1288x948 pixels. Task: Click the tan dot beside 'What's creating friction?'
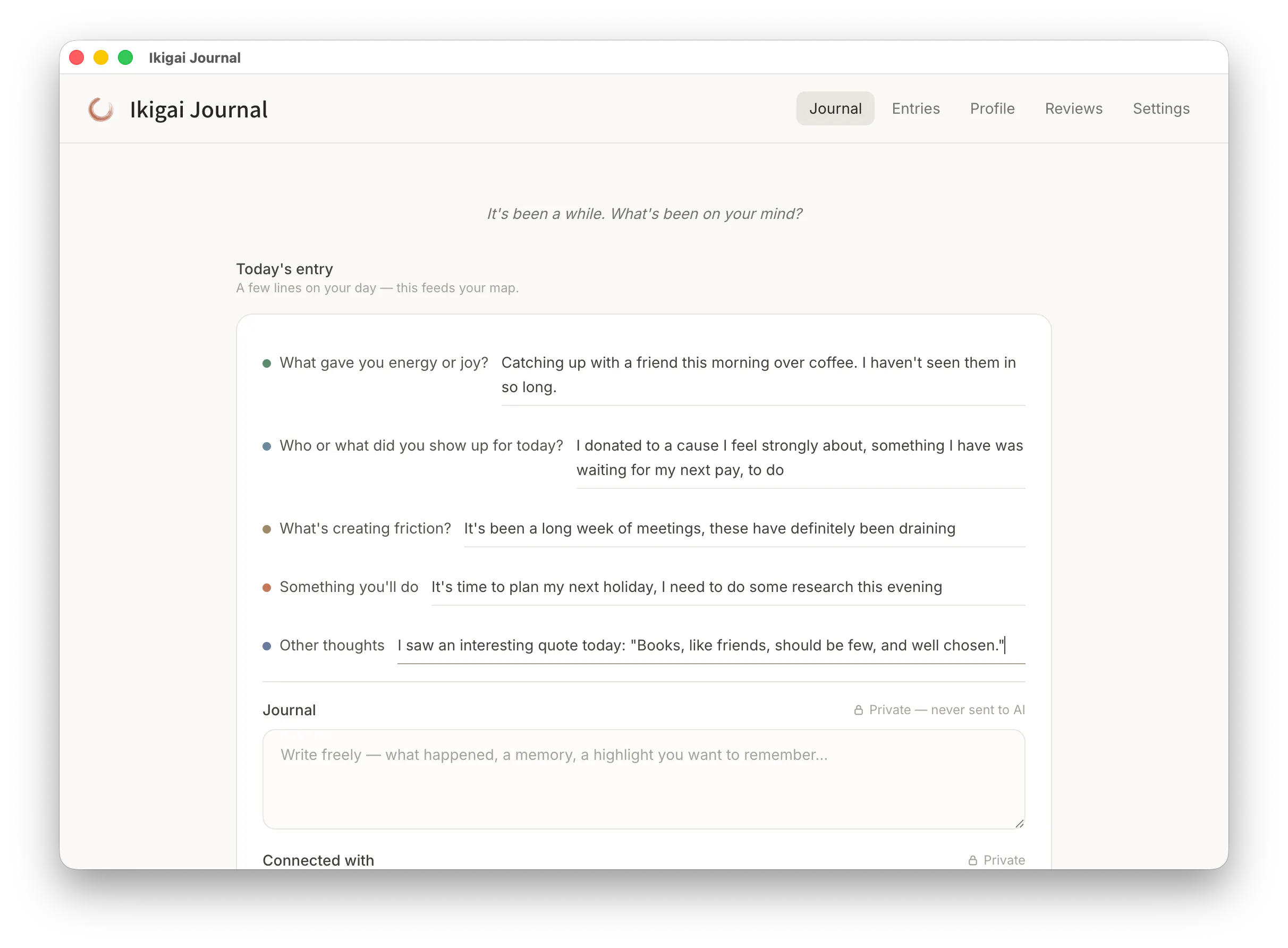(x=267, y=529)
